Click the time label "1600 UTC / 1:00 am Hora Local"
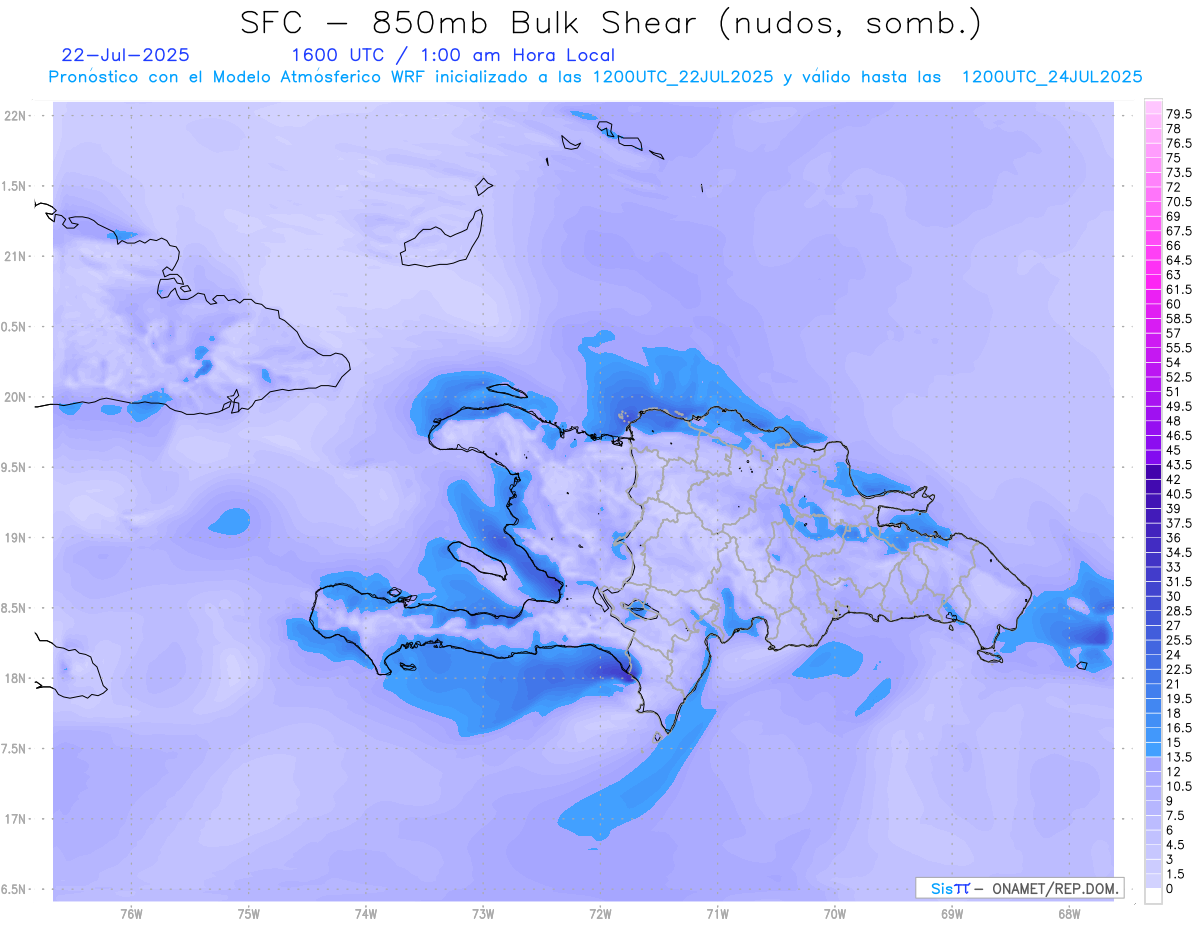 click(x=453, y=55)
